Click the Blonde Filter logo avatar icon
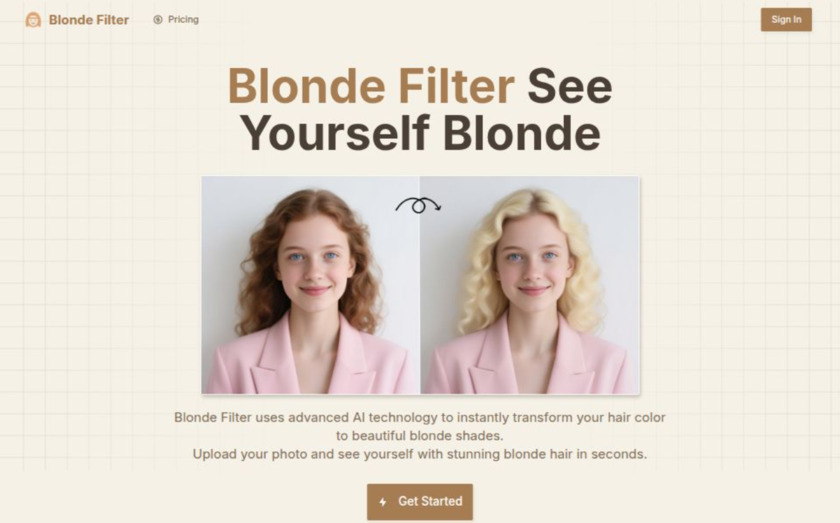Screen dimensions: 840x523 pos(33,20)
